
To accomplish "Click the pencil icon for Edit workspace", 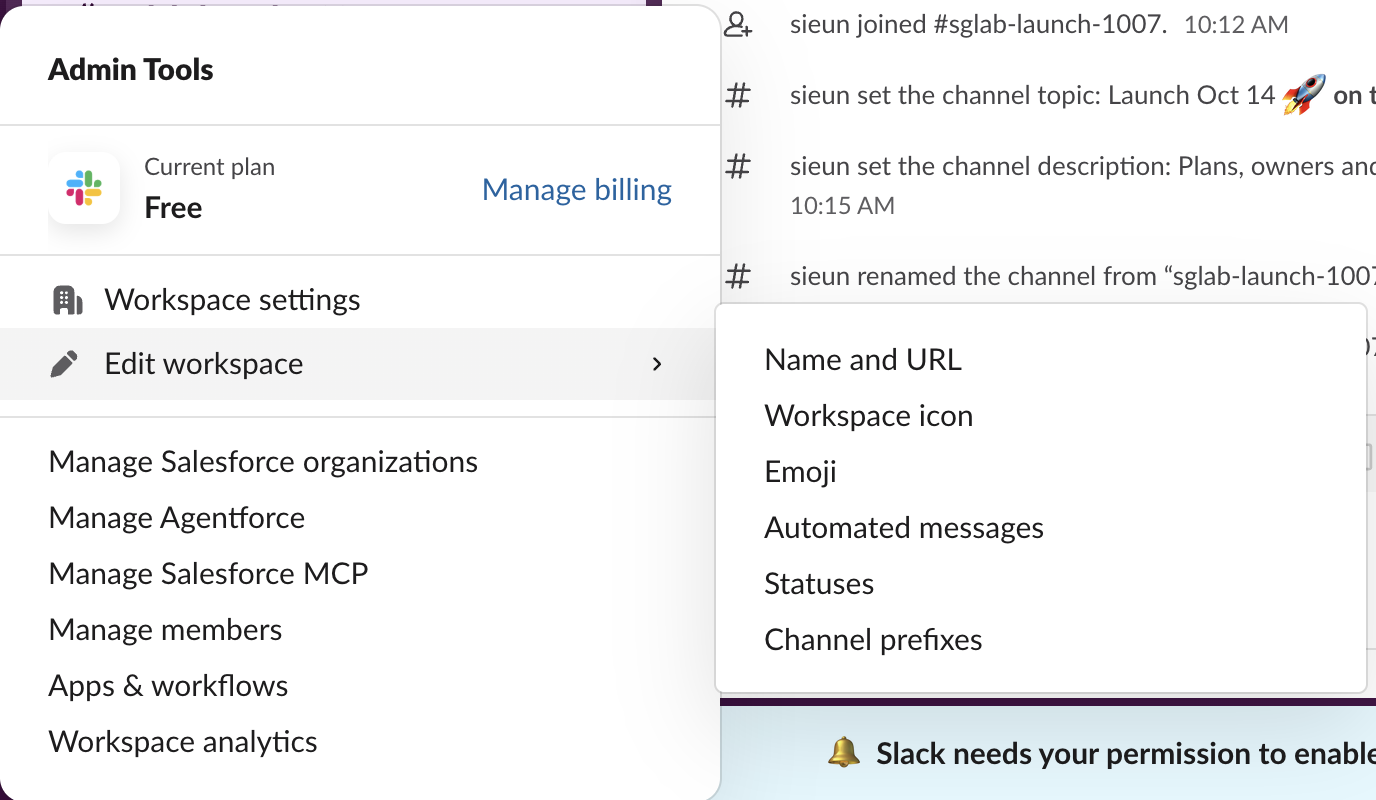I will click(64, 364).
